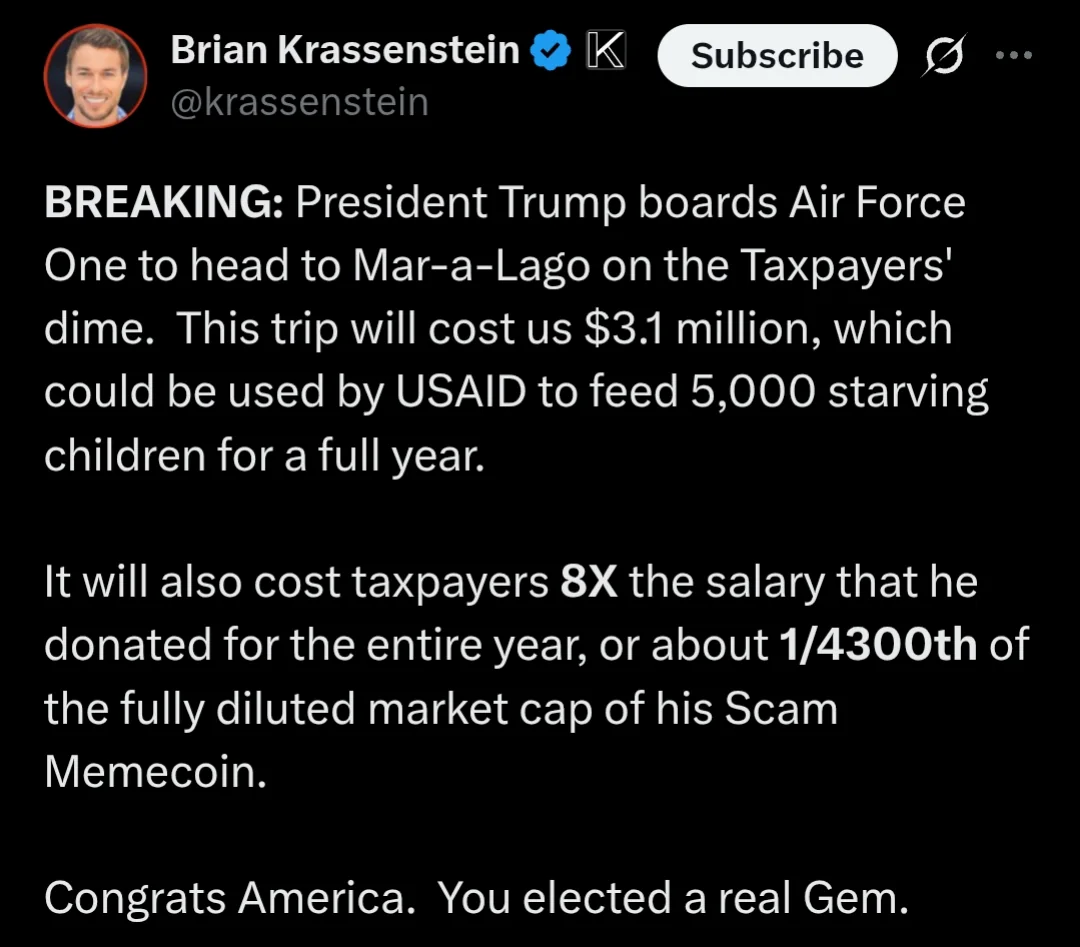
Task: Click the @krassenstein handle
Action: 300,102
